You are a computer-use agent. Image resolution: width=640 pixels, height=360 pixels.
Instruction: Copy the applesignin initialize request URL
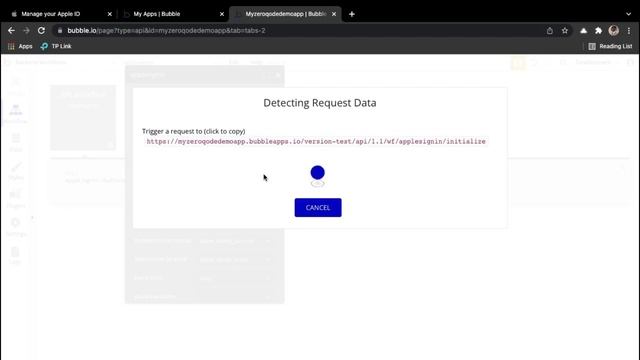click(316, 141)
